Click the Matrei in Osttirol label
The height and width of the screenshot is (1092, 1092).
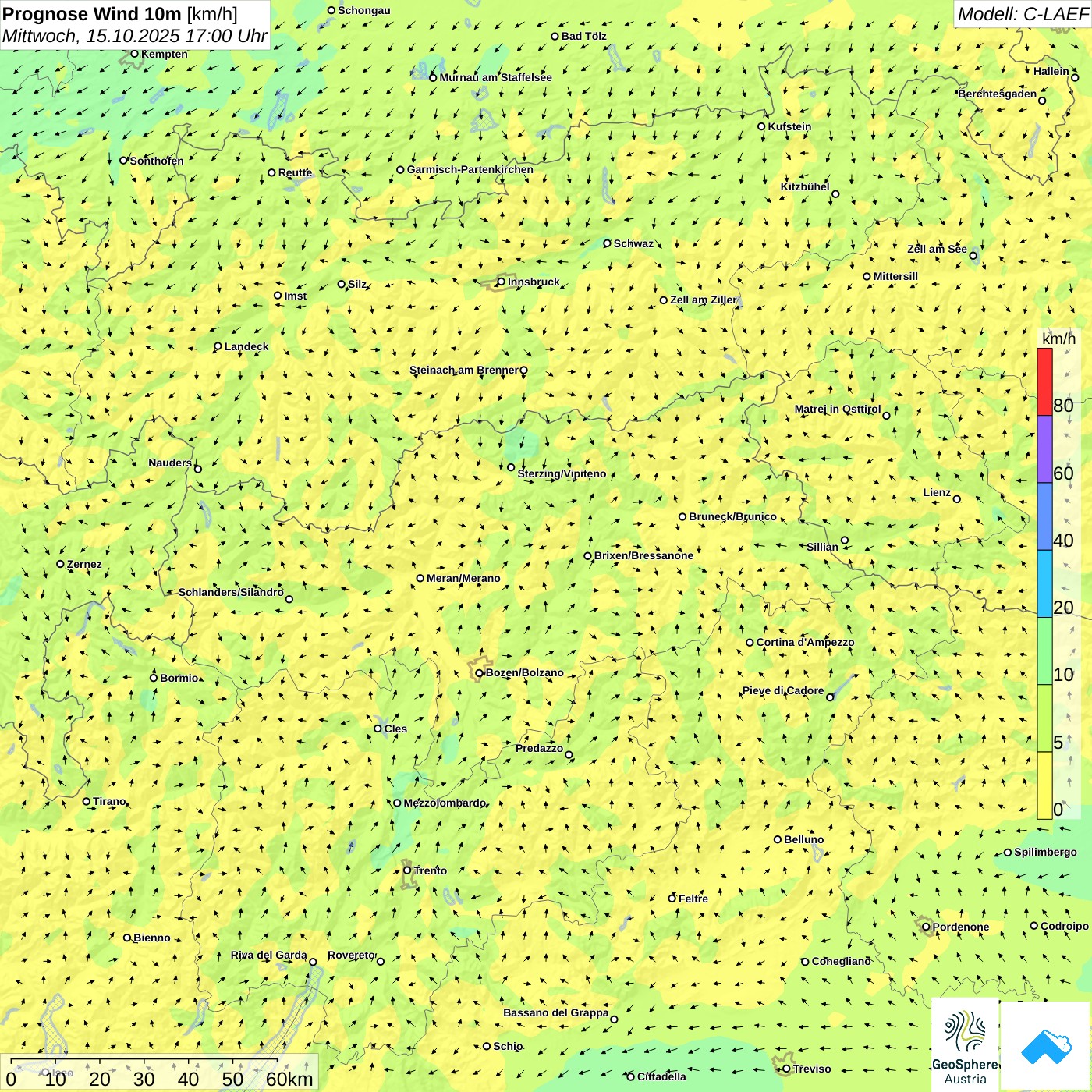(x=838, y=409)
